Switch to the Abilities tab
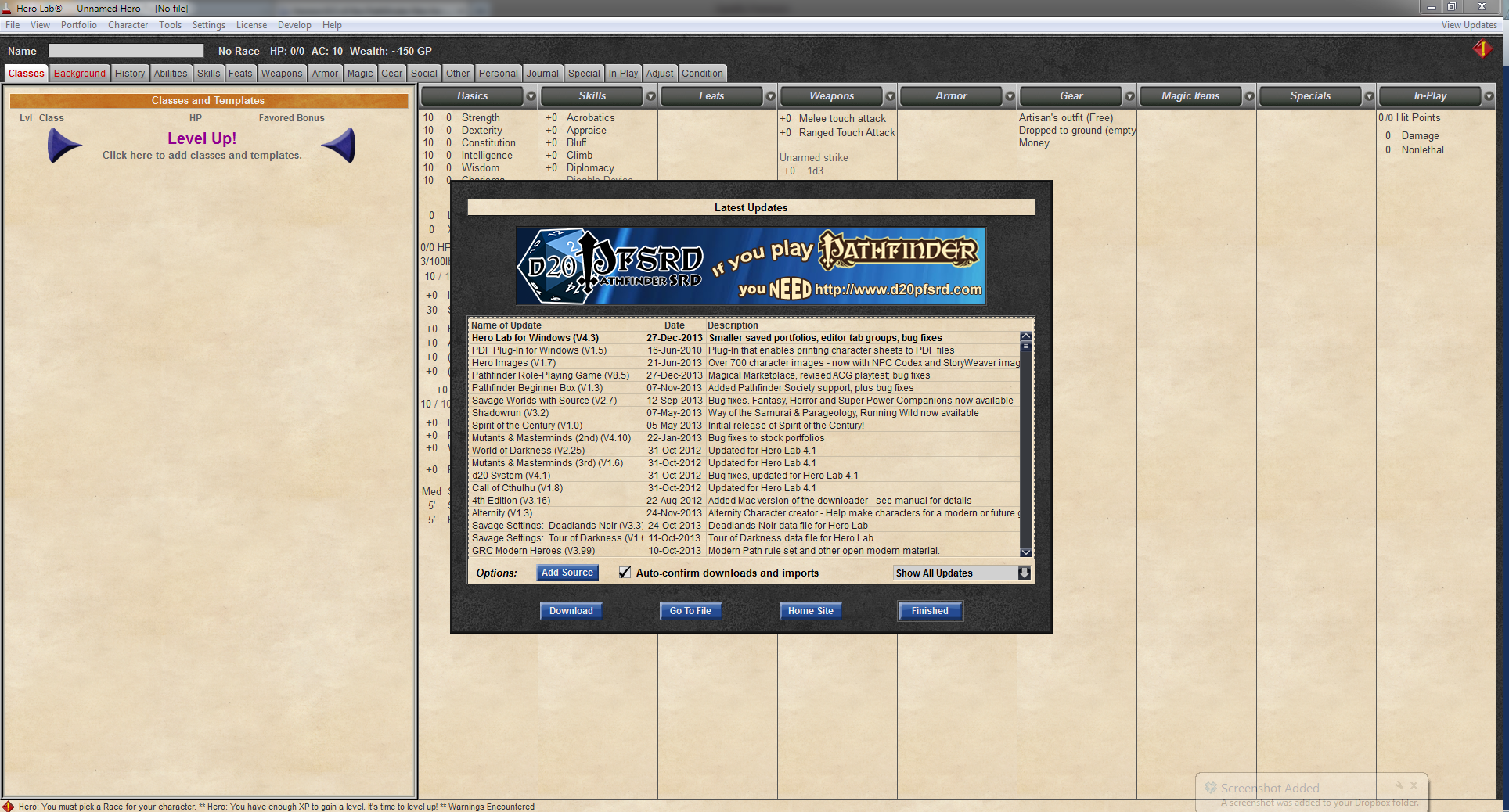Image resolution: width=1509 pixels, height=812 pixels. click(x=171, y=74)
